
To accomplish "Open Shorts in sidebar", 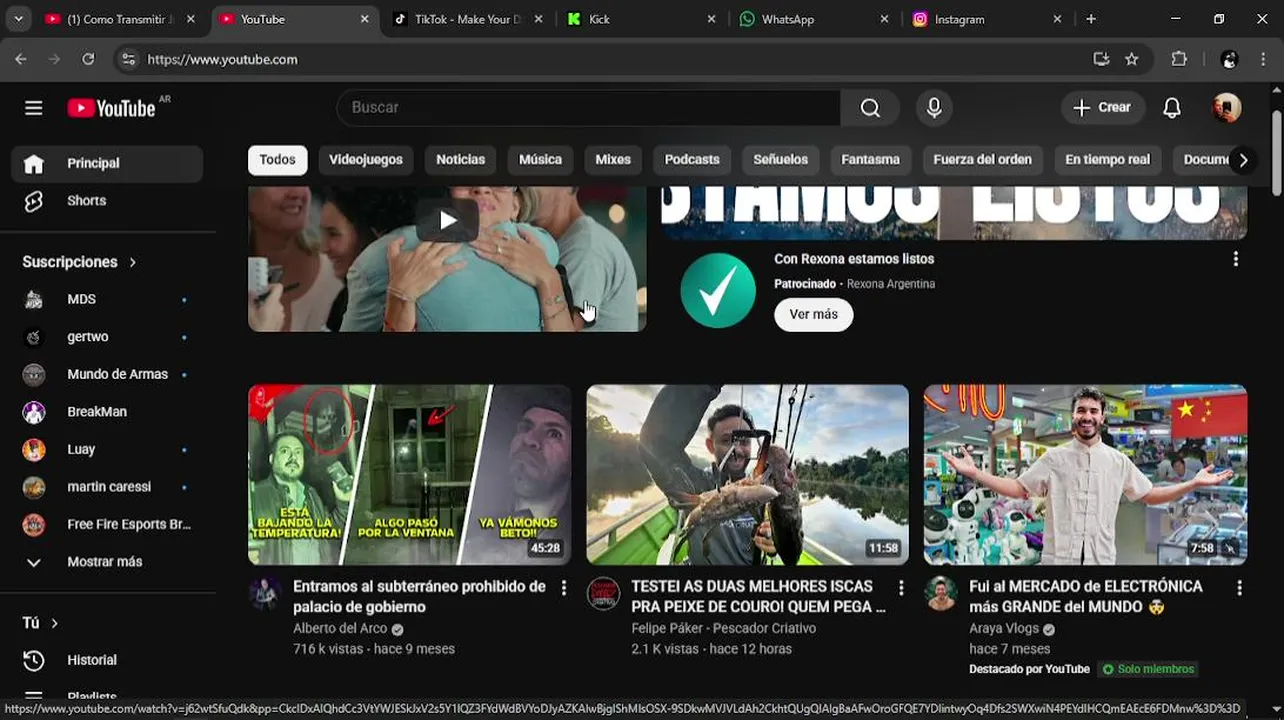I will click(108, 201).
